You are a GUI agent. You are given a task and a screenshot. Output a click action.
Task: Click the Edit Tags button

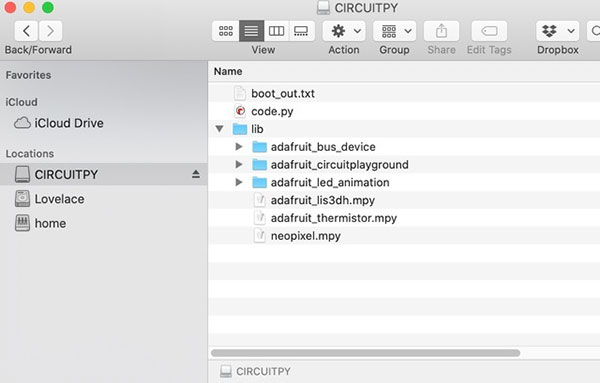click(x=489, y=31)
